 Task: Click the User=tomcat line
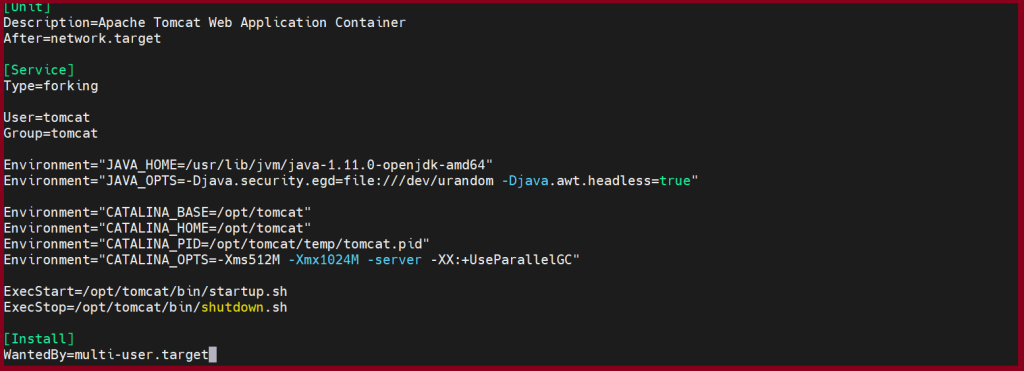pyautogui.click(x=47, y=118)
